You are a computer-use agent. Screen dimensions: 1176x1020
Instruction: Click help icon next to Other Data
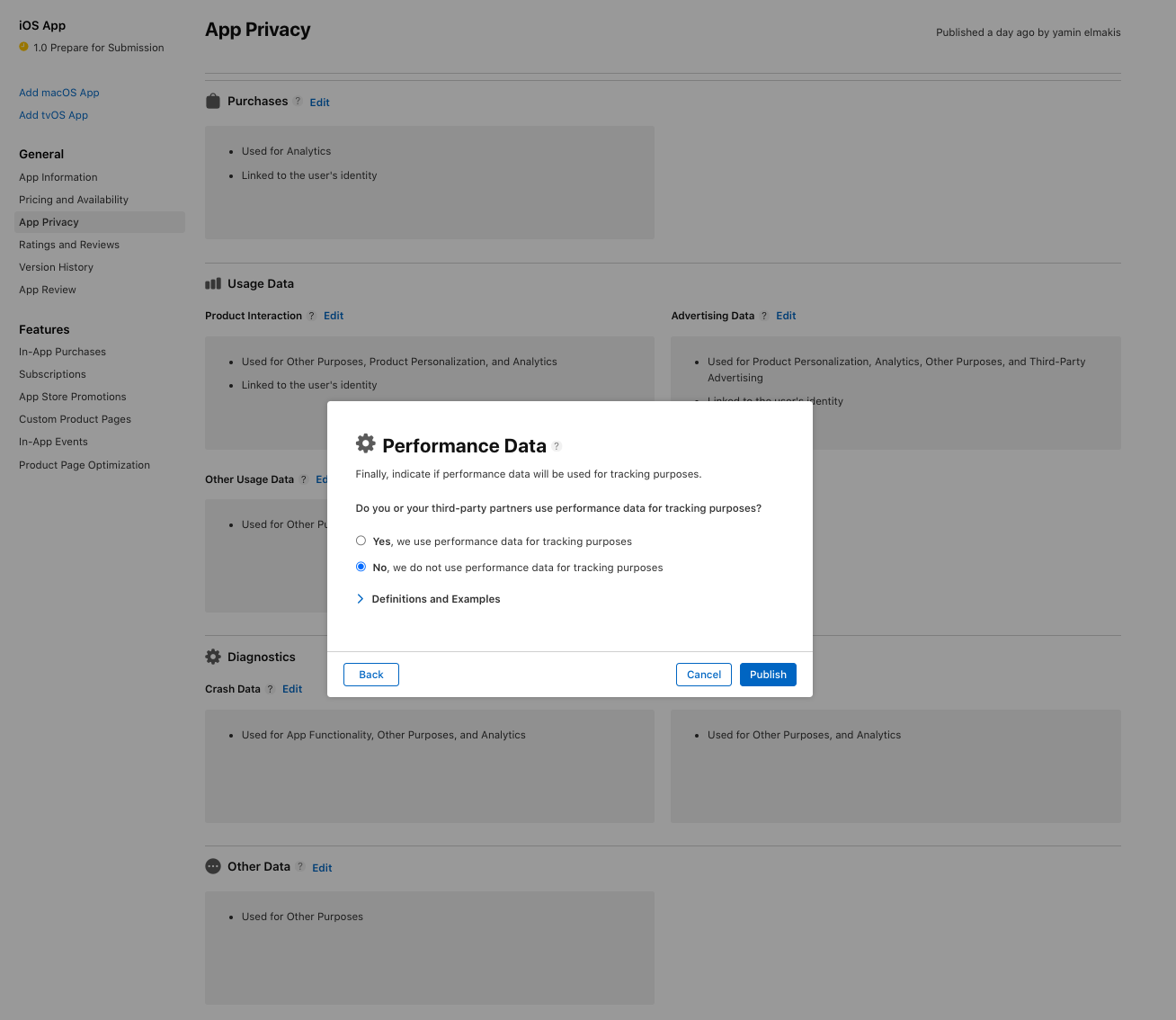(300, 867)
